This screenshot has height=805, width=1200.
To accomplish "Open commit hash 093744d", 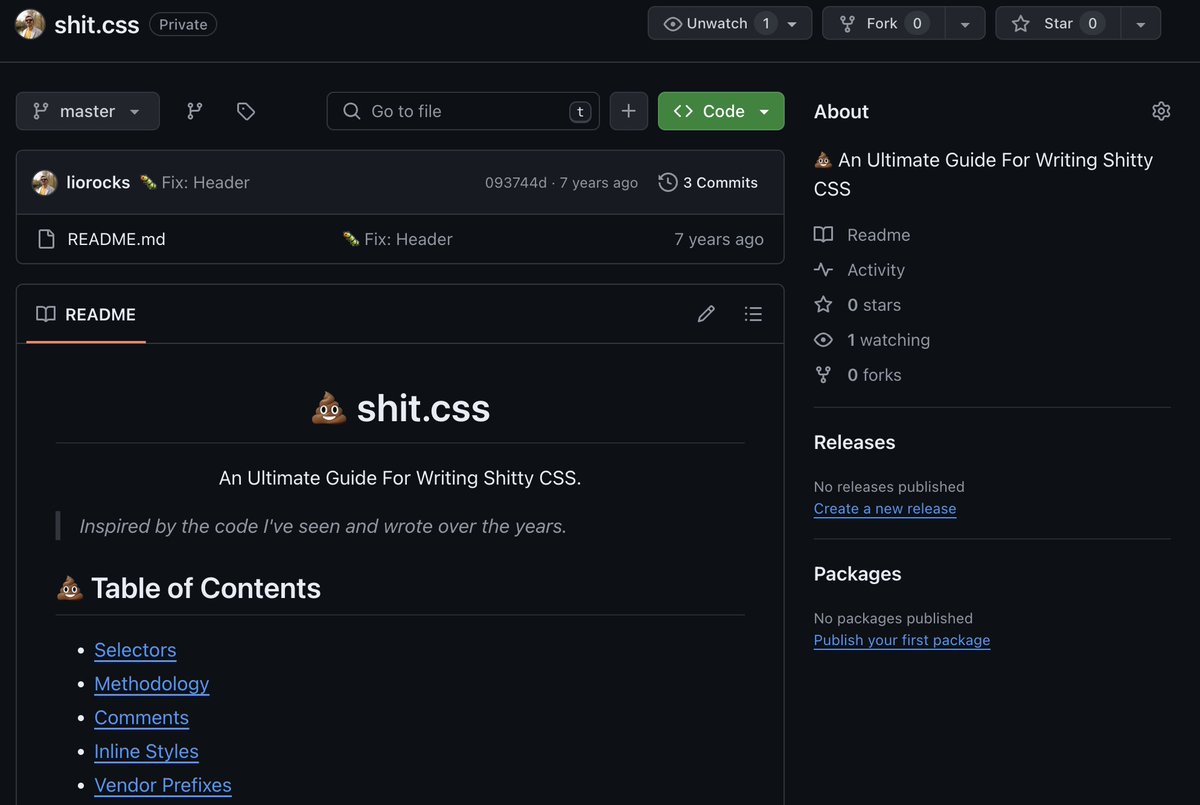I will [516, 182].
